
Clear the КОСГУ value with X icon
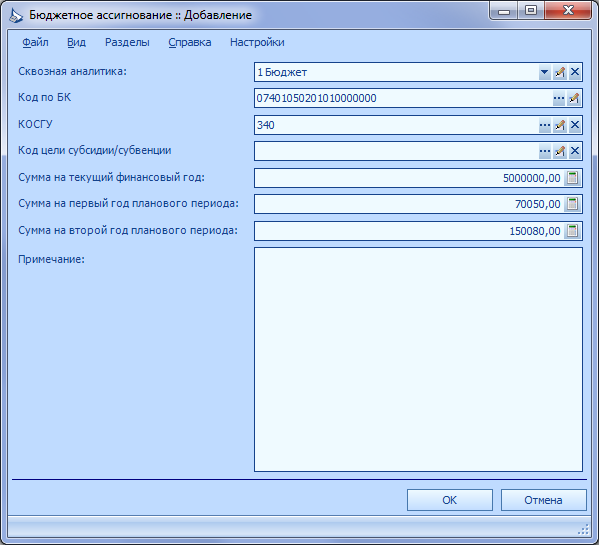[575, 125]
